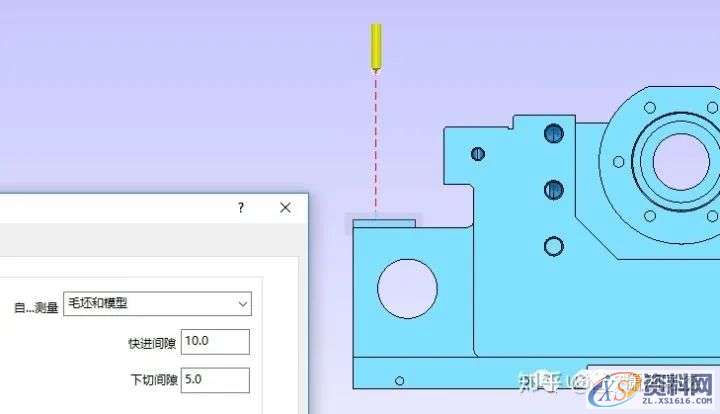This screenshot has height=414, width=720.
Task: Open the 毛坯和模型 dropdown list
Action: [156, 303]
